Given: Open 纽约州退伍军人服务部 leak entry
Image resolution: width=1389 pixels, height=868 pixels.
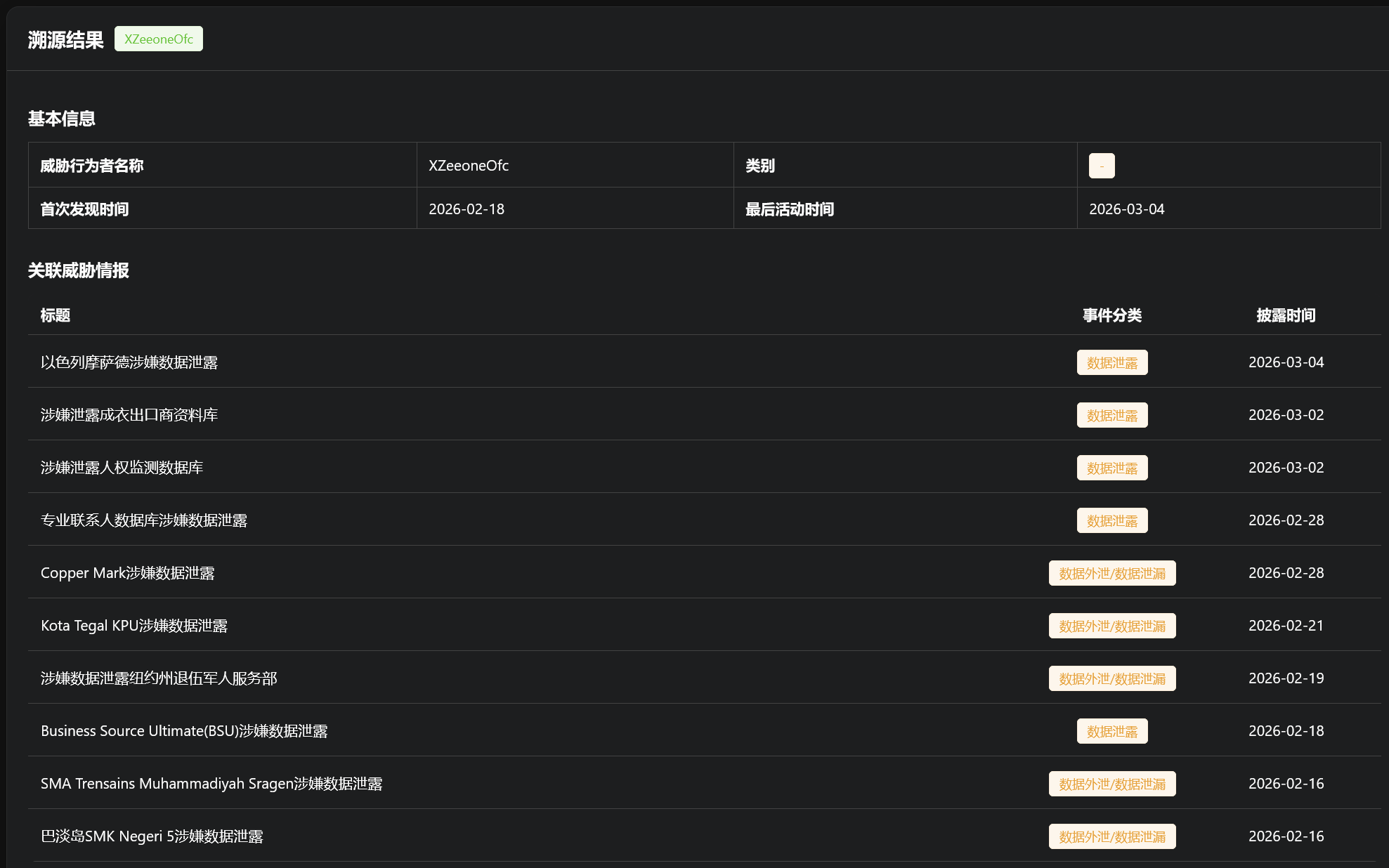Looking at the screenshot, I should [x=159, y=678].
